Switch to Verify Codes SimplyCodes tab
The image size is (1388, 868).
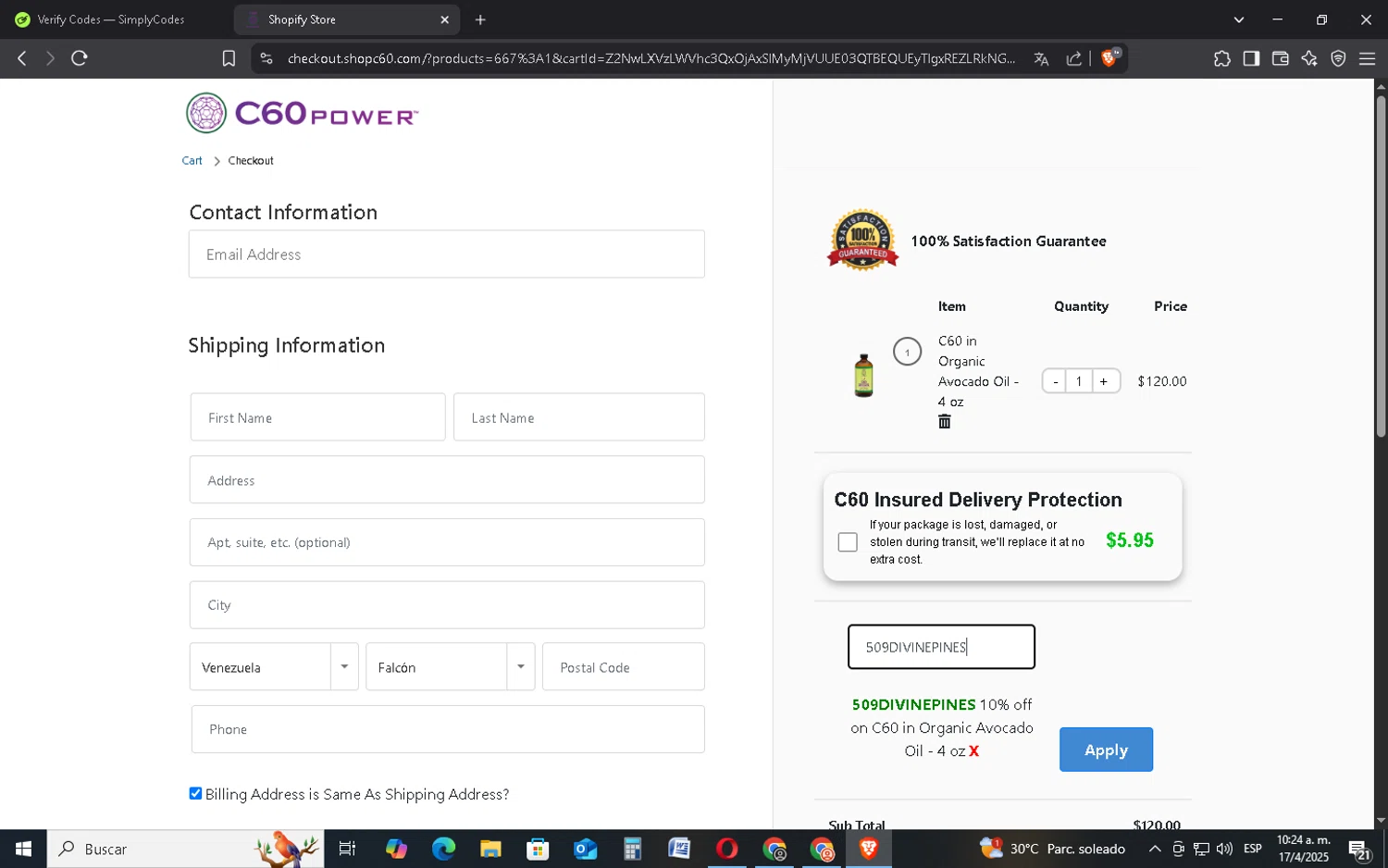coord(111,19)
